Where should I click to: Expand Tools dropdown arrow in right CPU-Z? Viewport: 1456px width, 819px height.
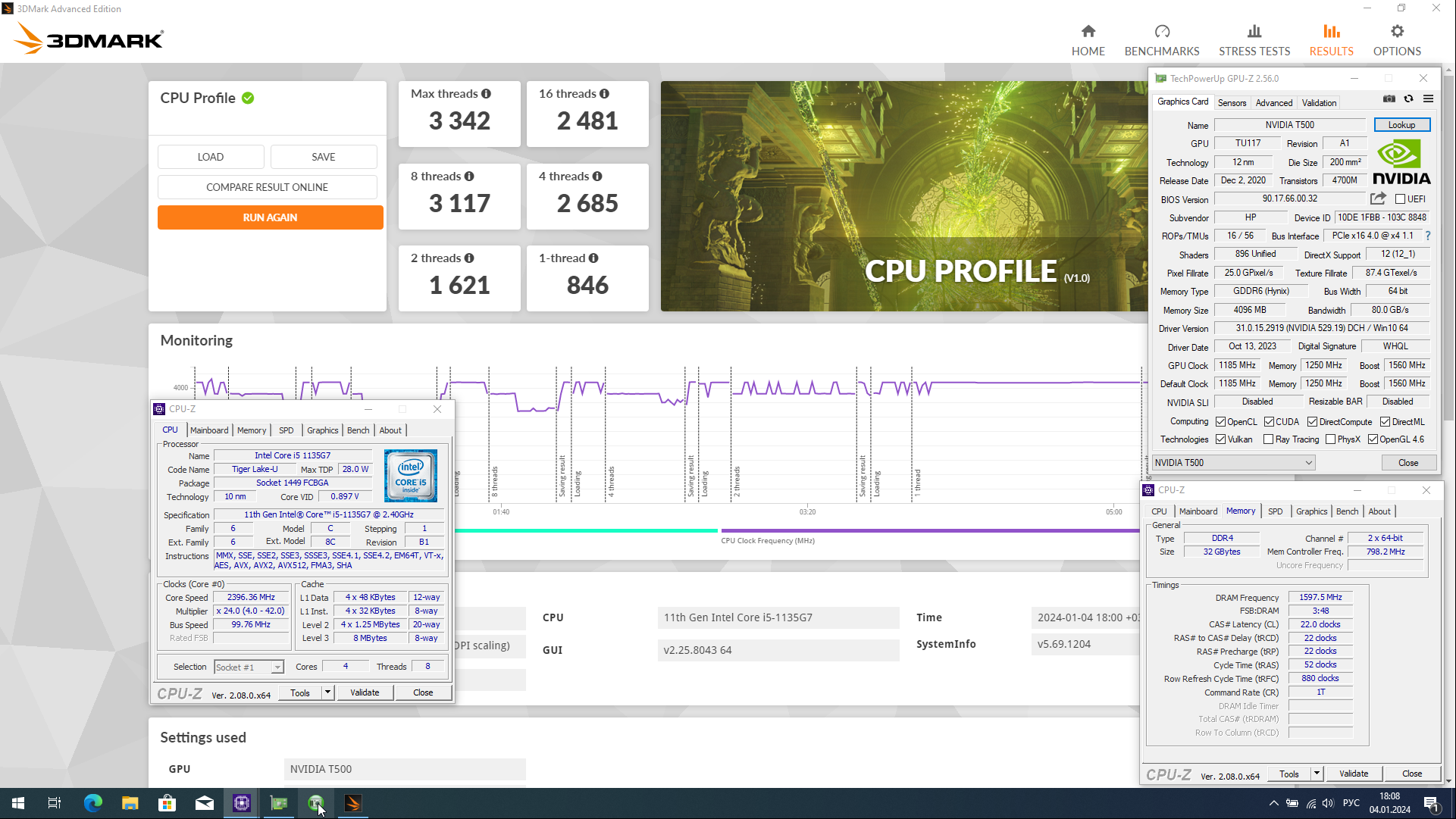point(1317,774)
